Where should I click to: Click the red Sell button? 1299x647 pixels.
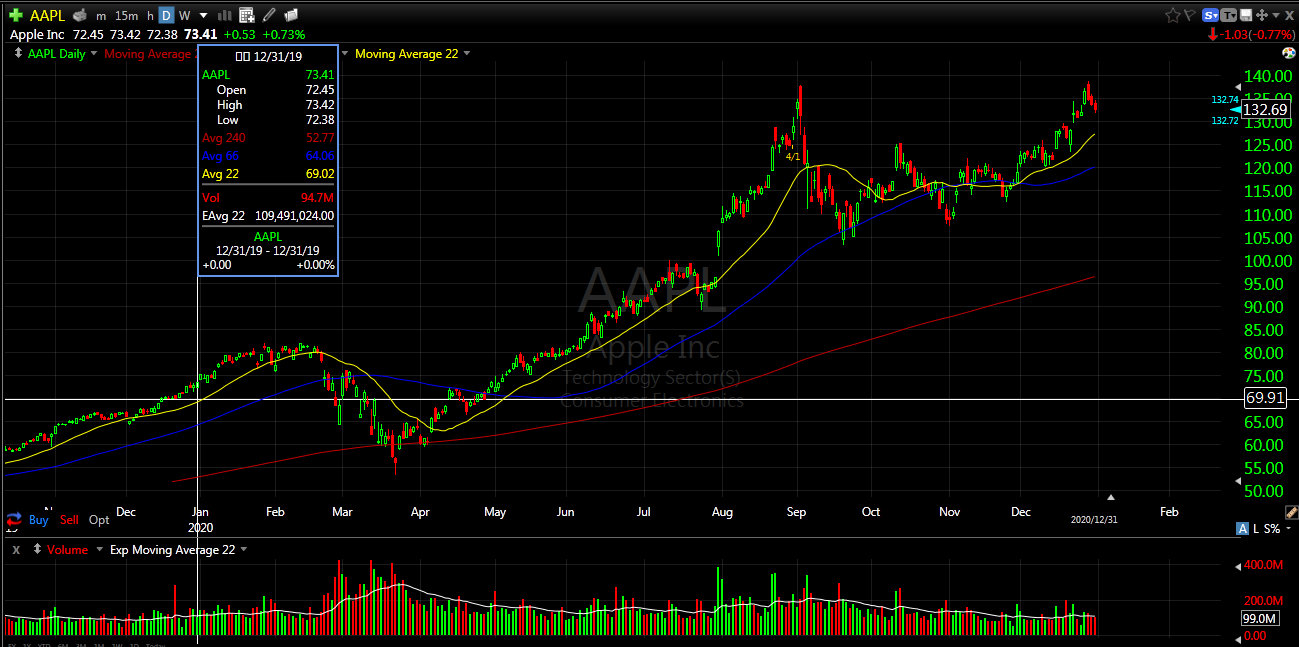point(69,520)
